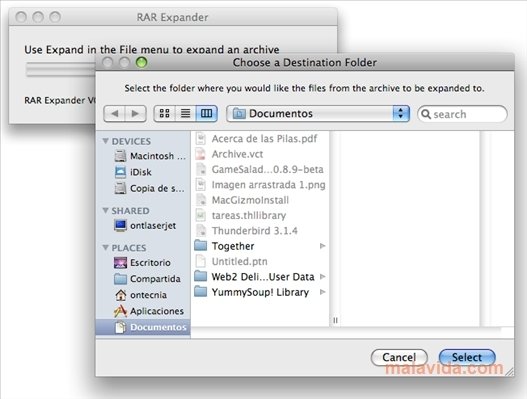Open Compartida folder icon
Image resolution: width=527 pixels, height=399 pixels.
[120, 279]
